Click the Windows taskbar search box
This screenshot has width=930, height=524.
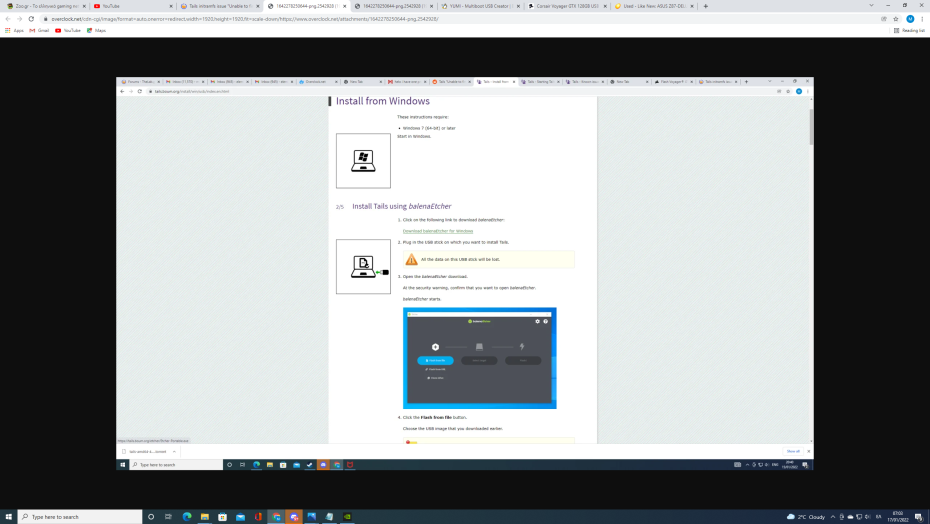coord(80,517)
